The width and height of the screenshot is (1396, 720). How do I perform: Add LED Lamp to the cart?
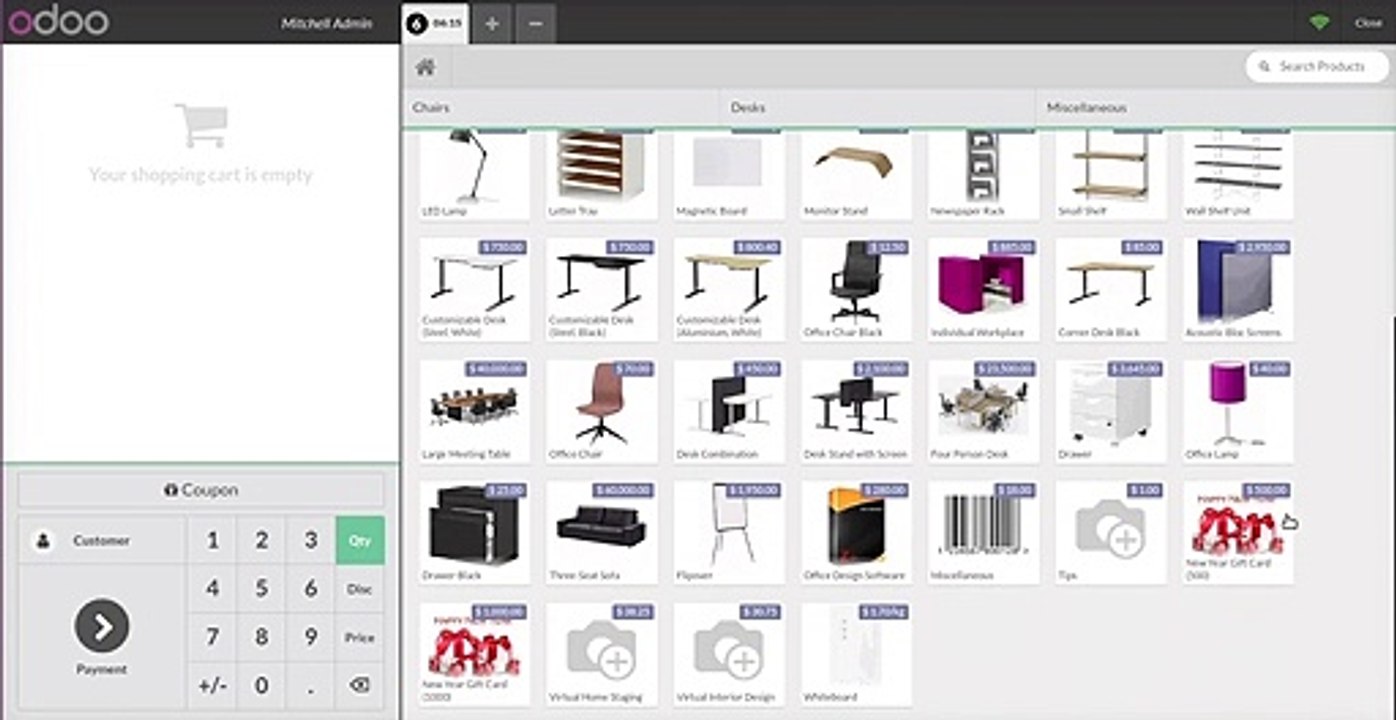(474, 175)
